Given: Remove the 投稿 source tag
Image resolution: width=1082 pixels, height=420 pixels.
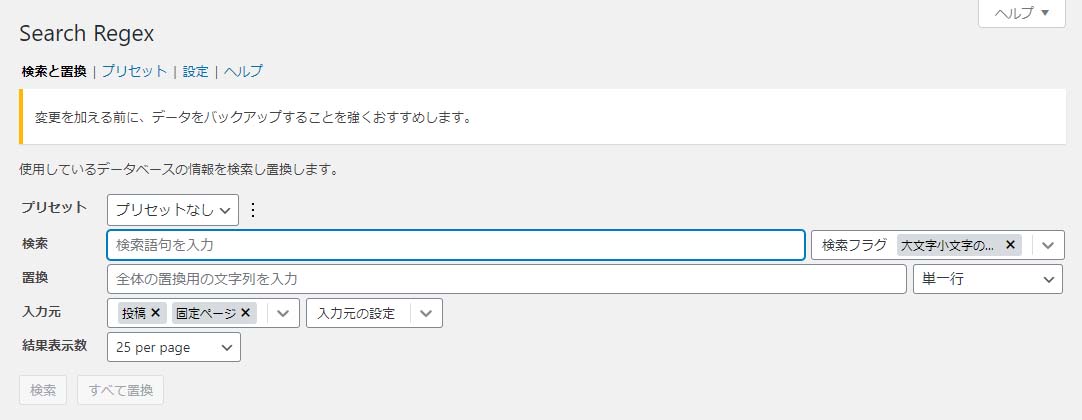Looking at the screenshot, I should 155,313.
